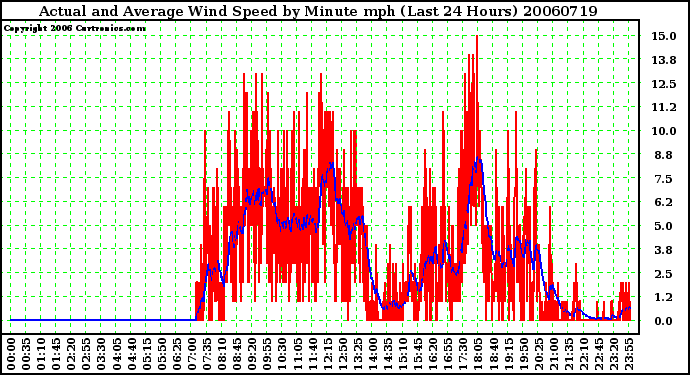This screenshot has height=375, width=690.
Task: Click the Copyright 2006 Cartronics.com text
Action: [75, 29]
